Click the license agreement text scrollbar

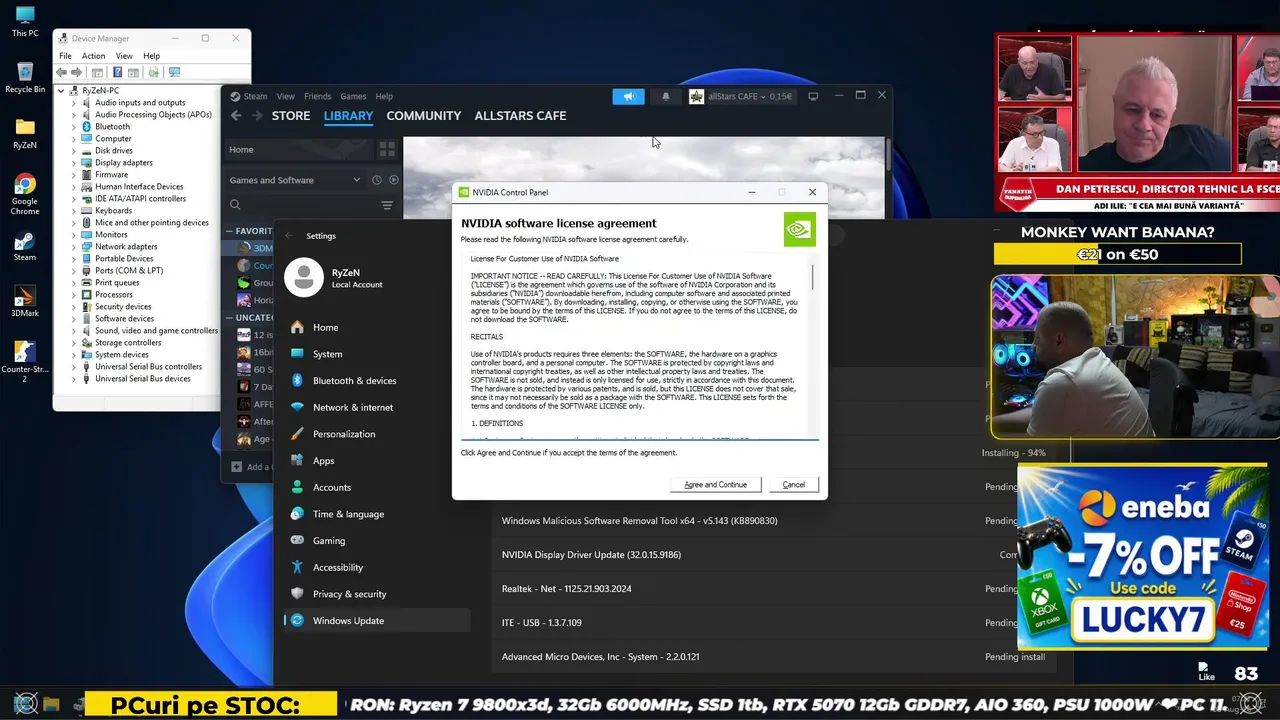point(813,278)
